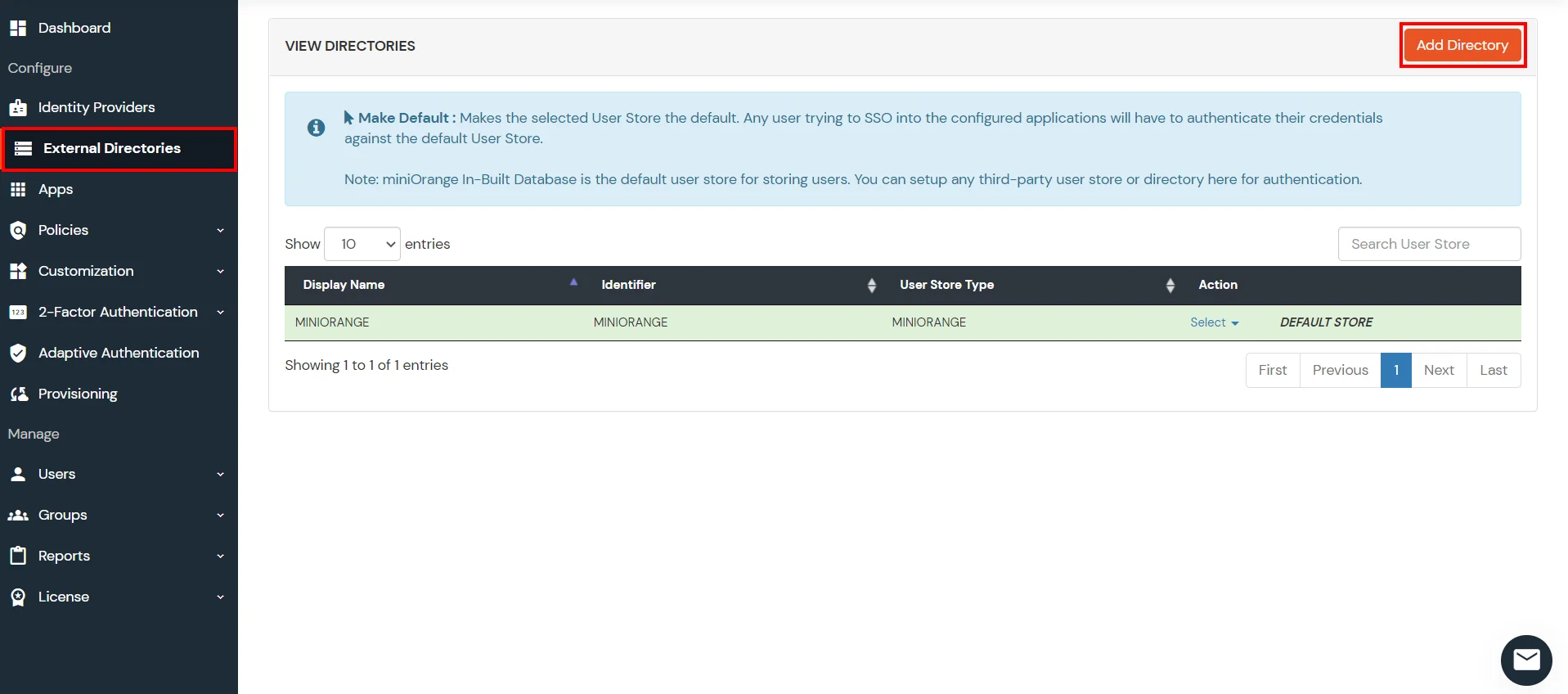Image resolution: width=1568 pixels, height=694 pixels.
Task: Click the Dashboard grid icon
Action: [x=18, y=28]
